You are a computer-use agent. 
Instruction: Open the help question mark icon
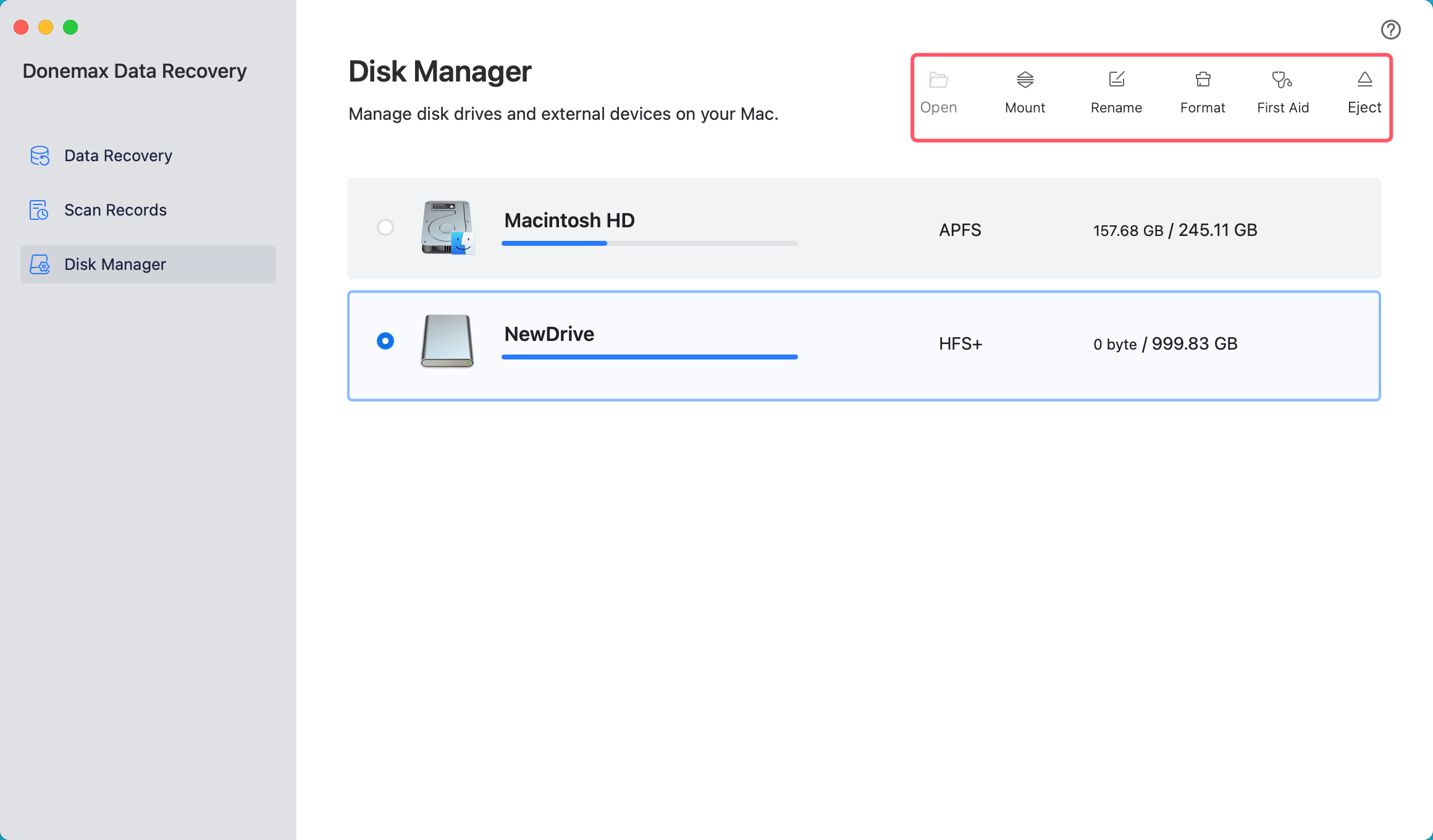pyautogui.click(x=1391, y=29)
